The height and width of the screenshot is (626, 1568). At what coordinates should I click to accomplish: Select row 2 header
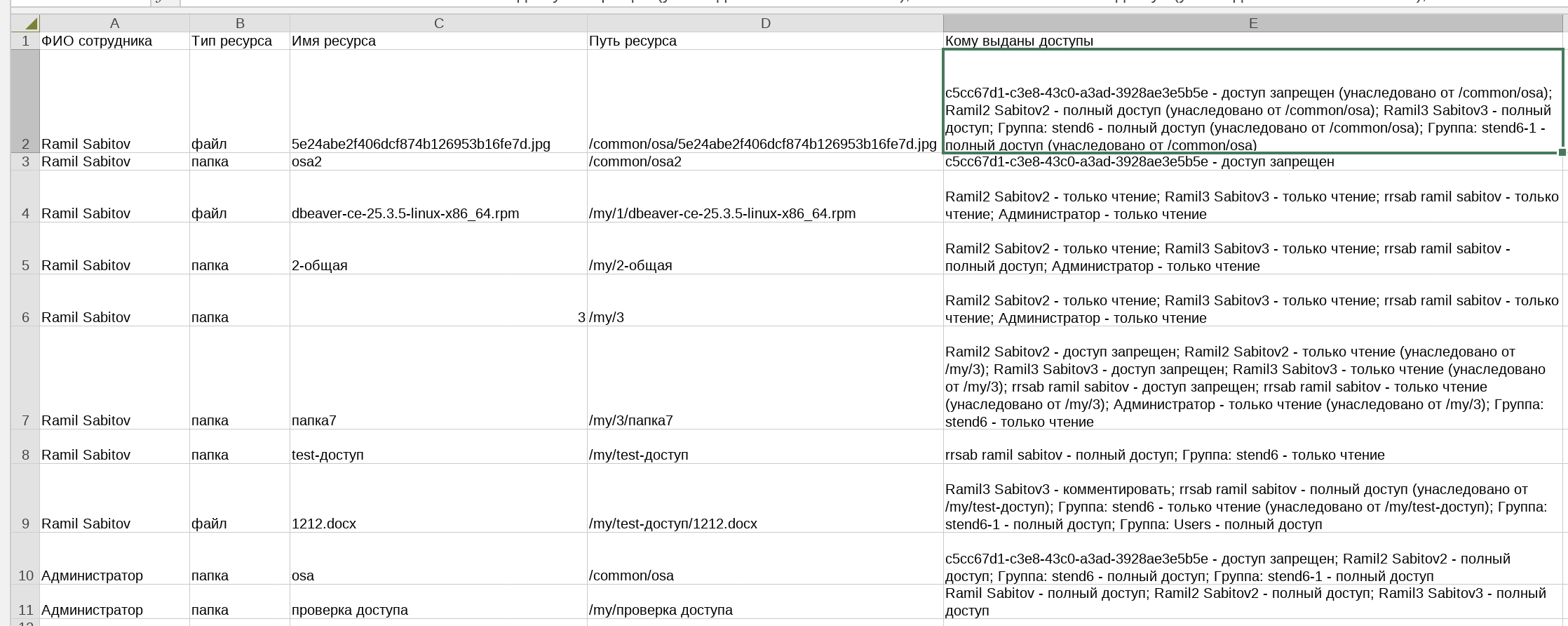pos(25,101)
